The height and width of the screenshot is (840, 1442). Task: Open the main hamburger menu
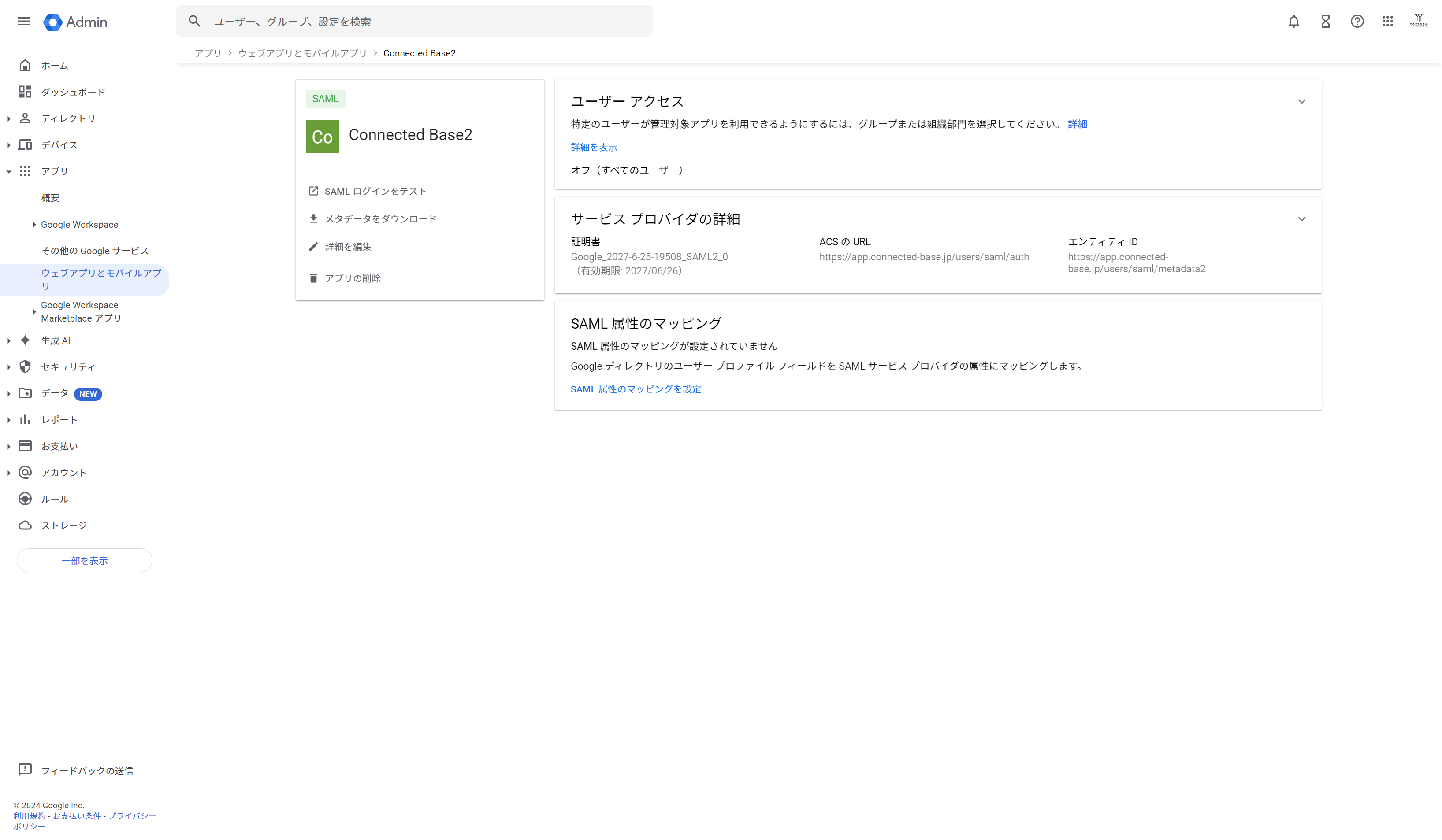23,21
